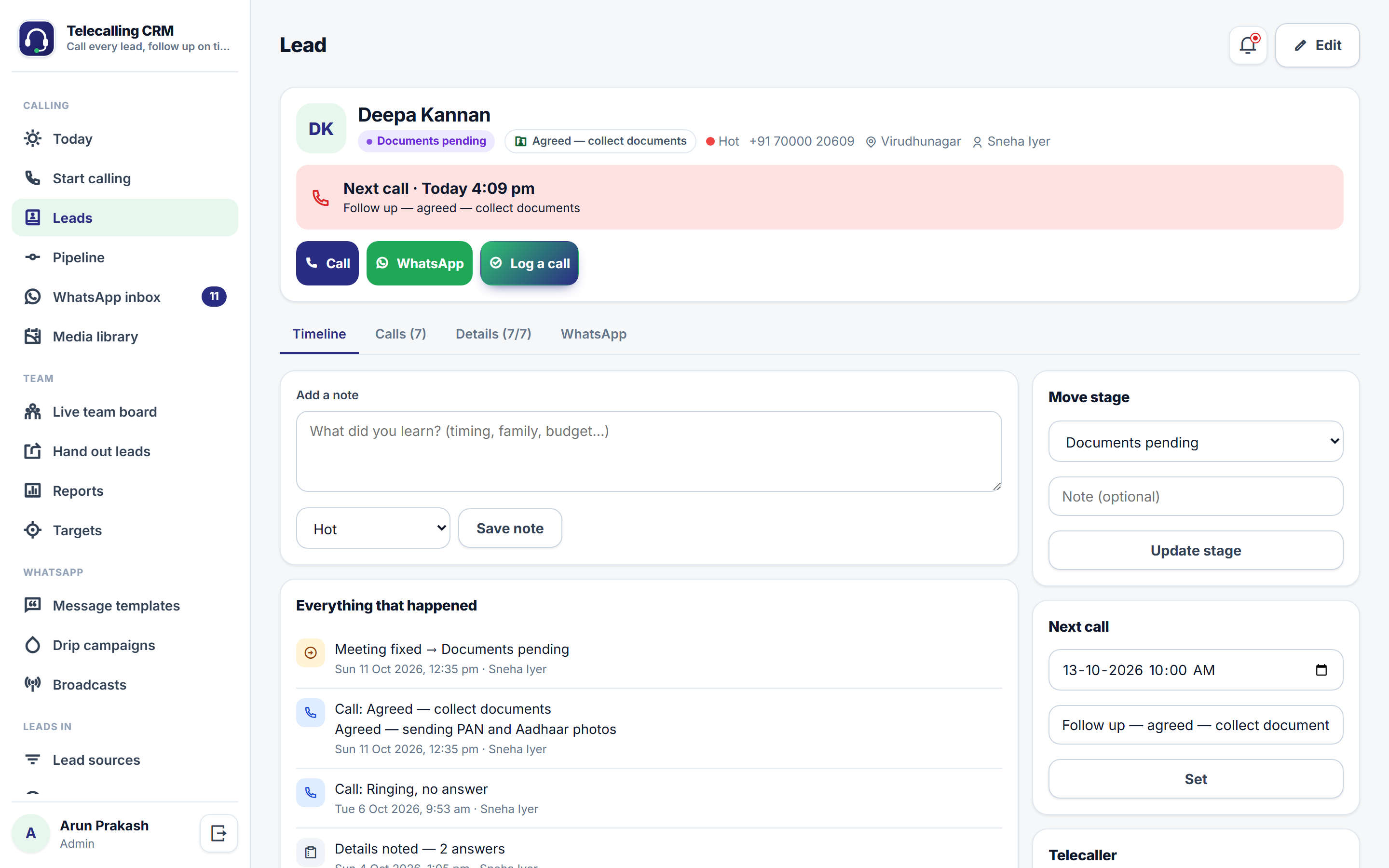Switch to the Timeline tab

click(319, 334)
